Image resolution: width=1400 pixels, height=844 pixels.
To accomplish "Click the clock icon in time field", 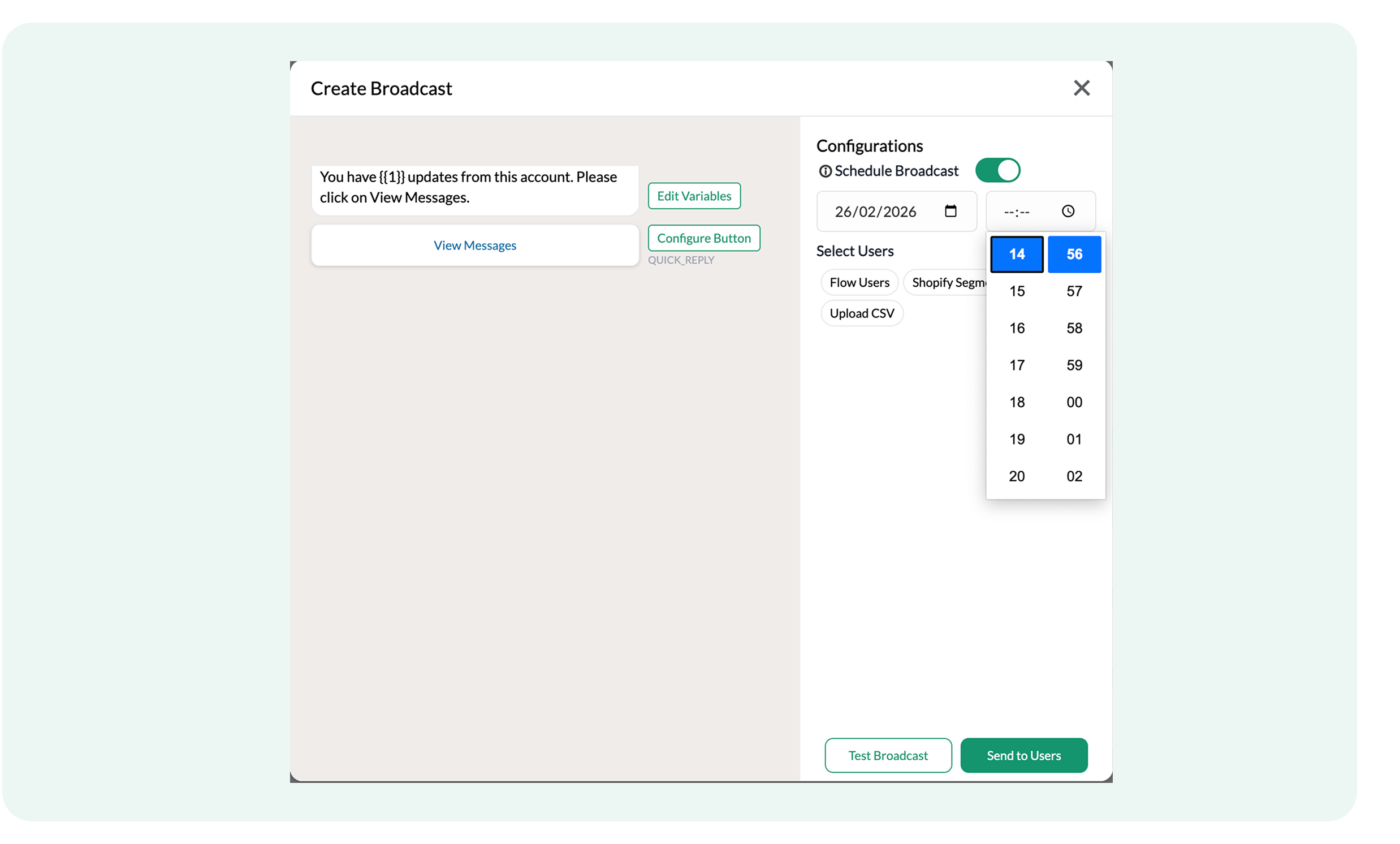I will 1068,211.
